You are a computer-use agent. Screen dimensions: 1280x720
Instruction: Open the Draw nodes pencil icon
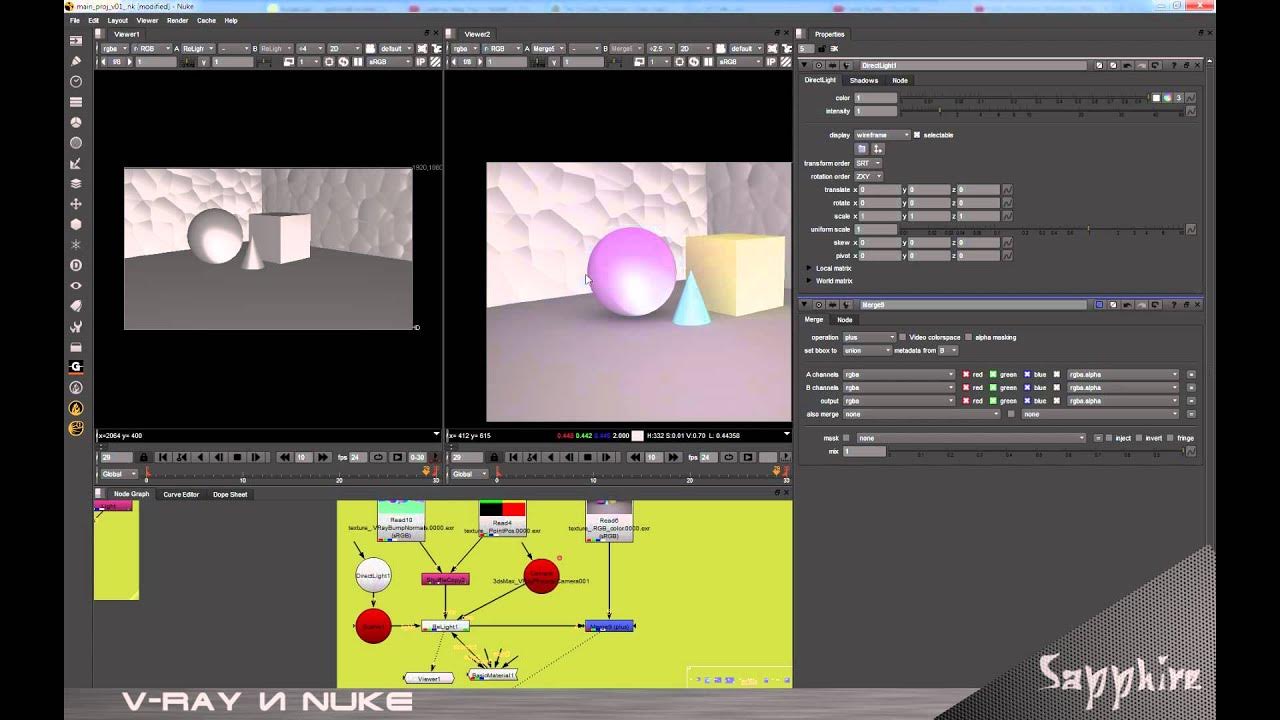76,61
